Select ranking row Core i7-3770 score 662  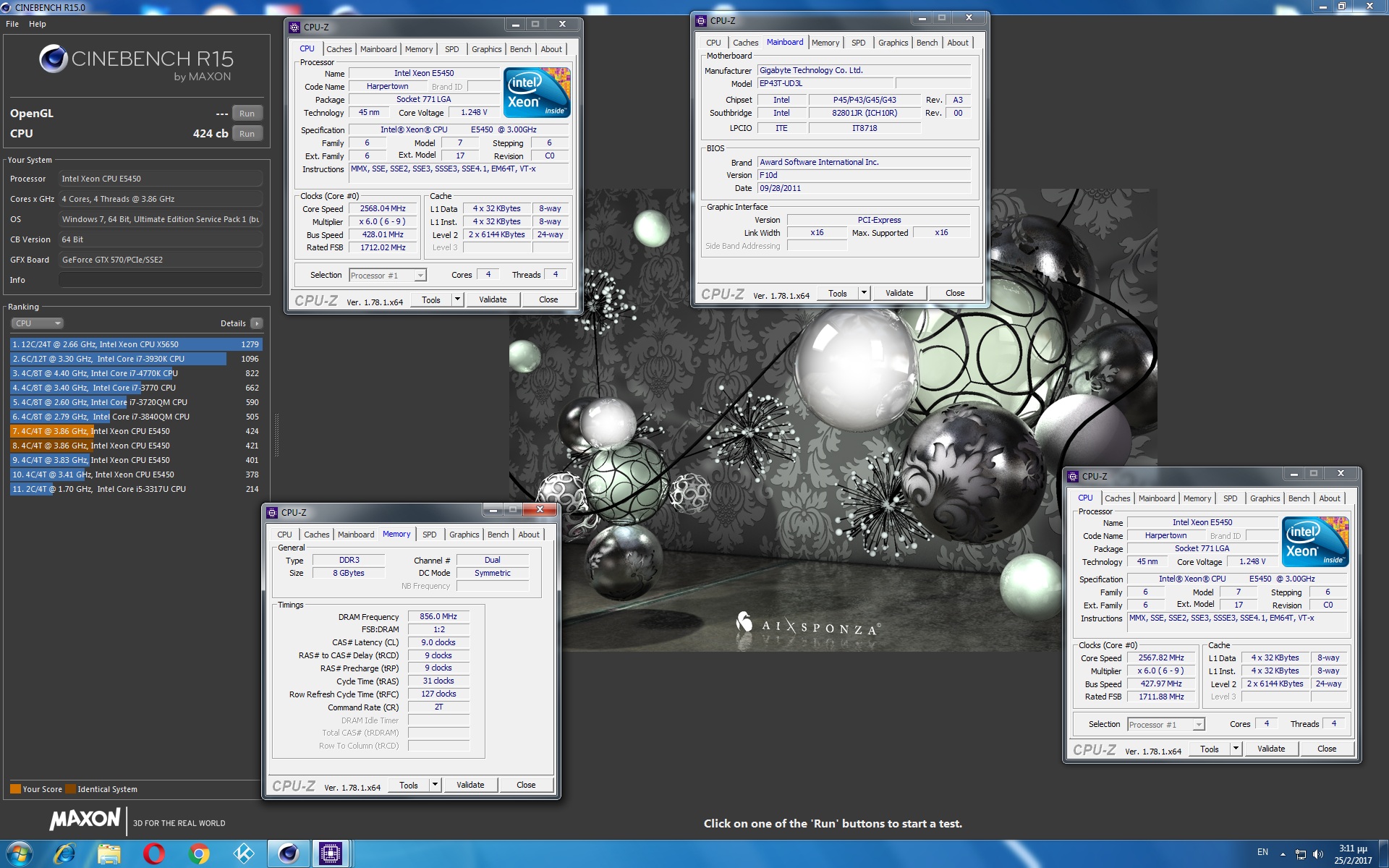click(136, 388)
